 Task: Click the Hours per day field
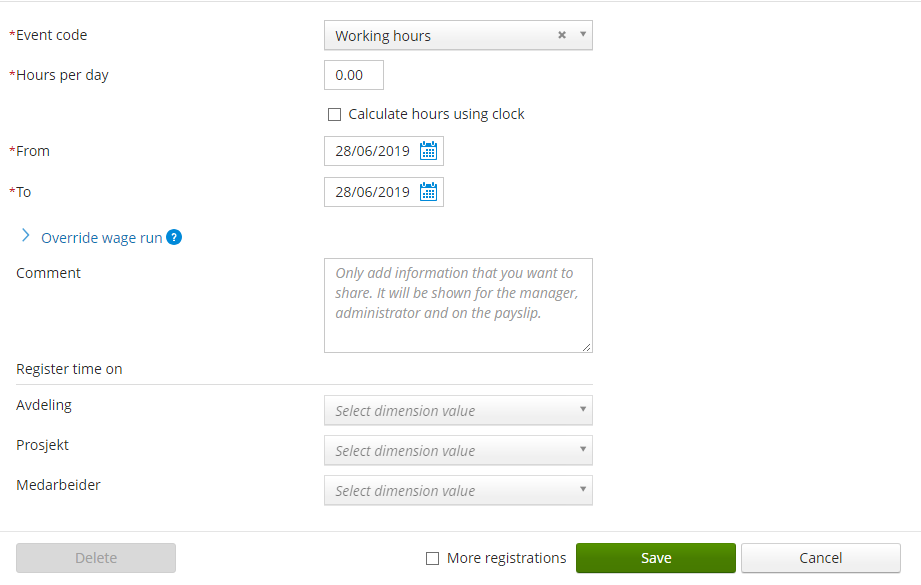[x=354, y=75]
